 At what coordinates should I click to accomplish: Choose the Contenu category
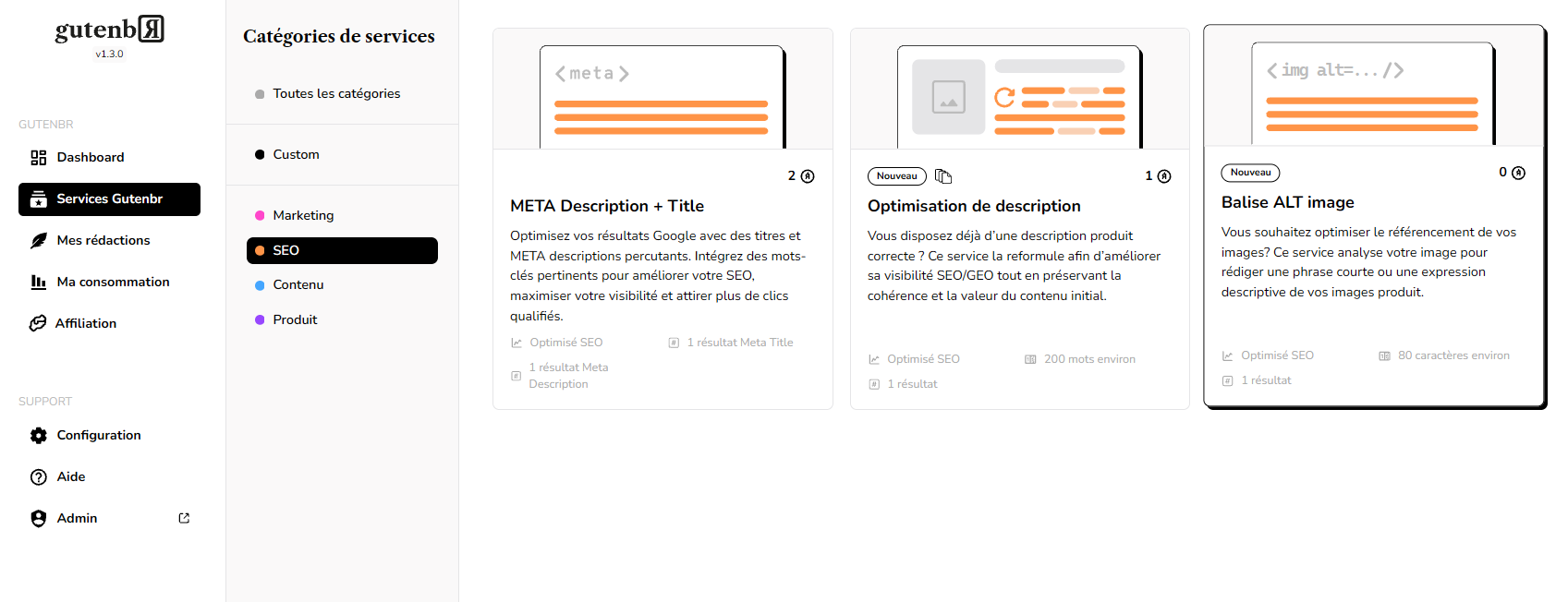coord(298,284)
